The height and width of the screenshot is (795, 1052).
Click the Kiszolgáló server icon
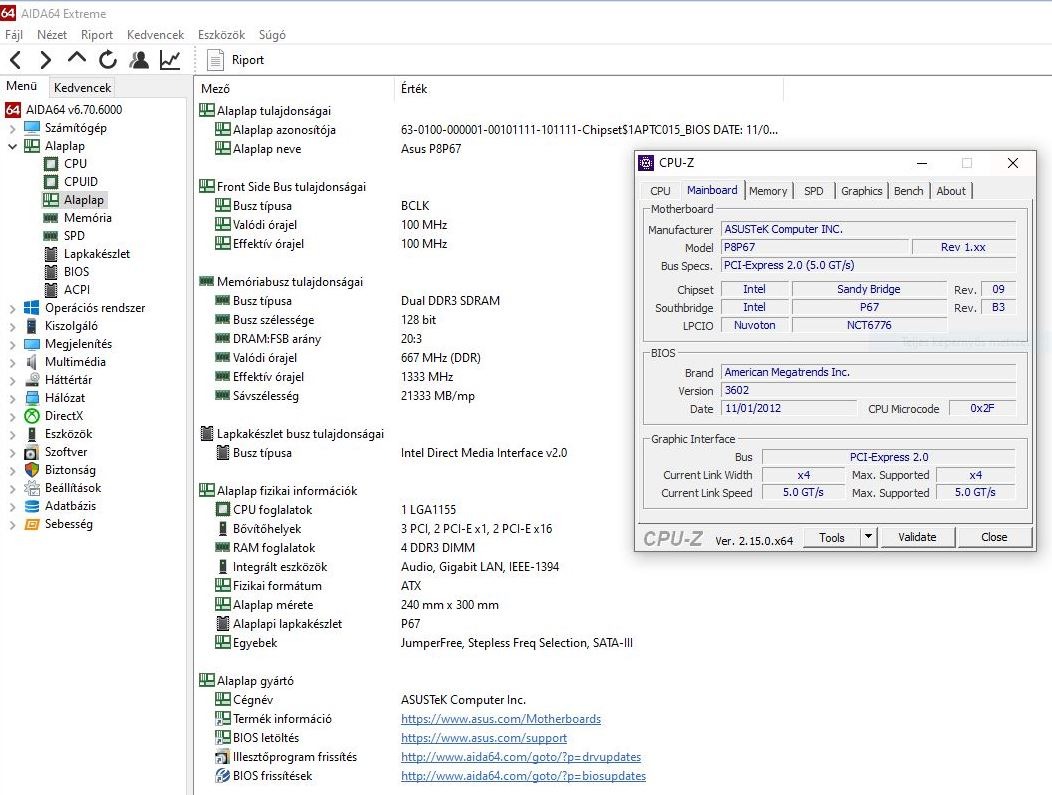pyautogui.click(x=32, y=326)
